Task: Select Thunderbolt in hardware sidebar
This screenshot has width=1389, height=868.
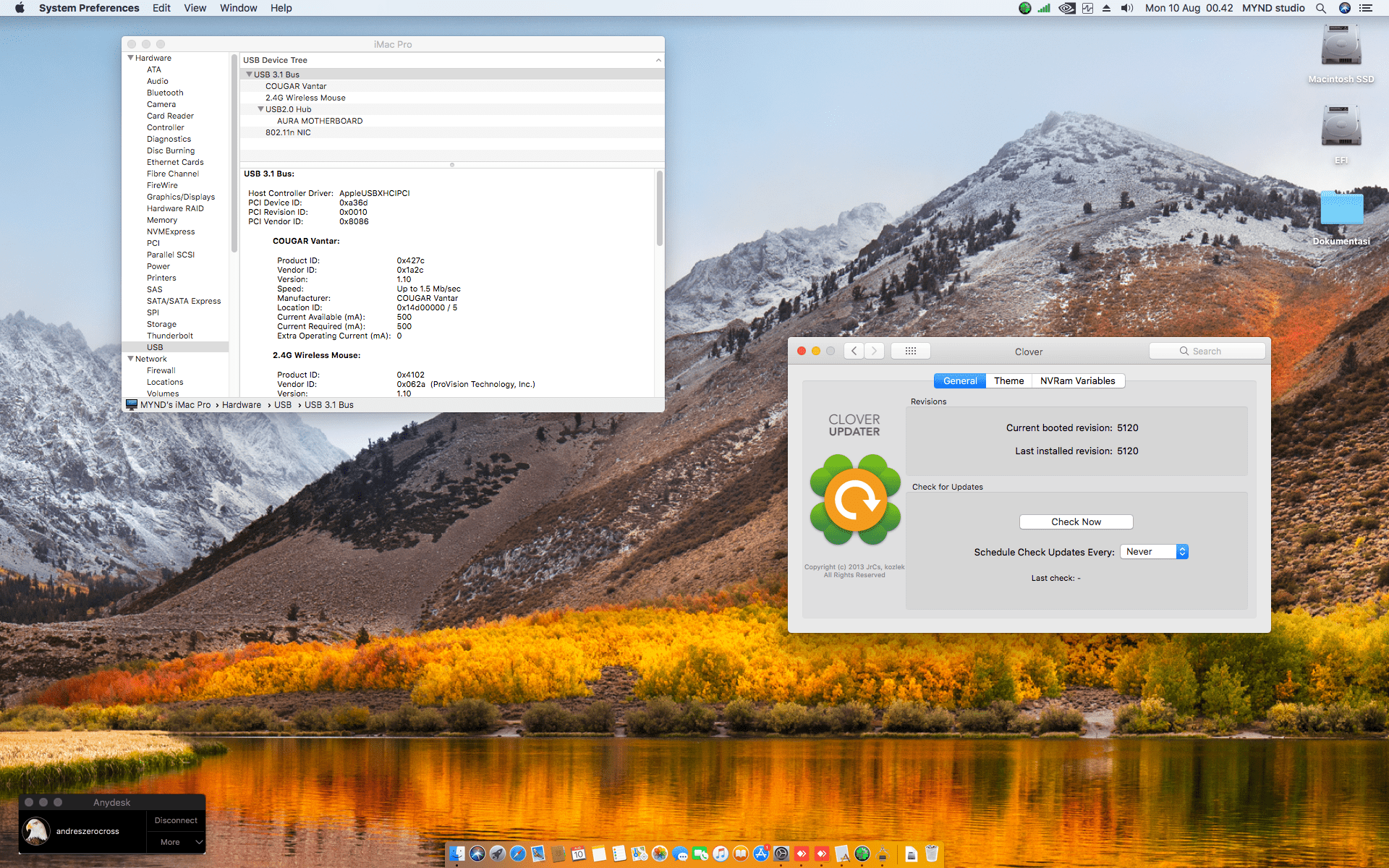Action: (170, 336)
